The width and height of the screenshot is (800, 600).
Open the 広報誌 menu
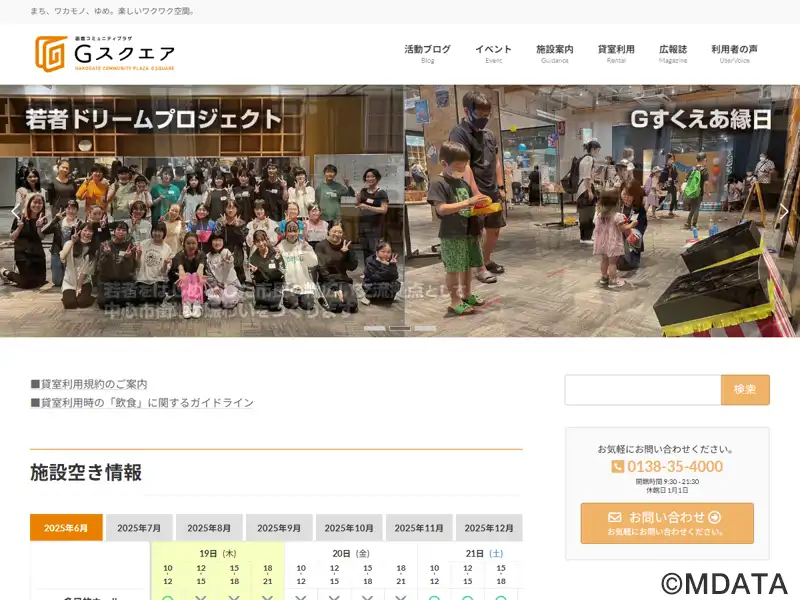click(673, 54)
